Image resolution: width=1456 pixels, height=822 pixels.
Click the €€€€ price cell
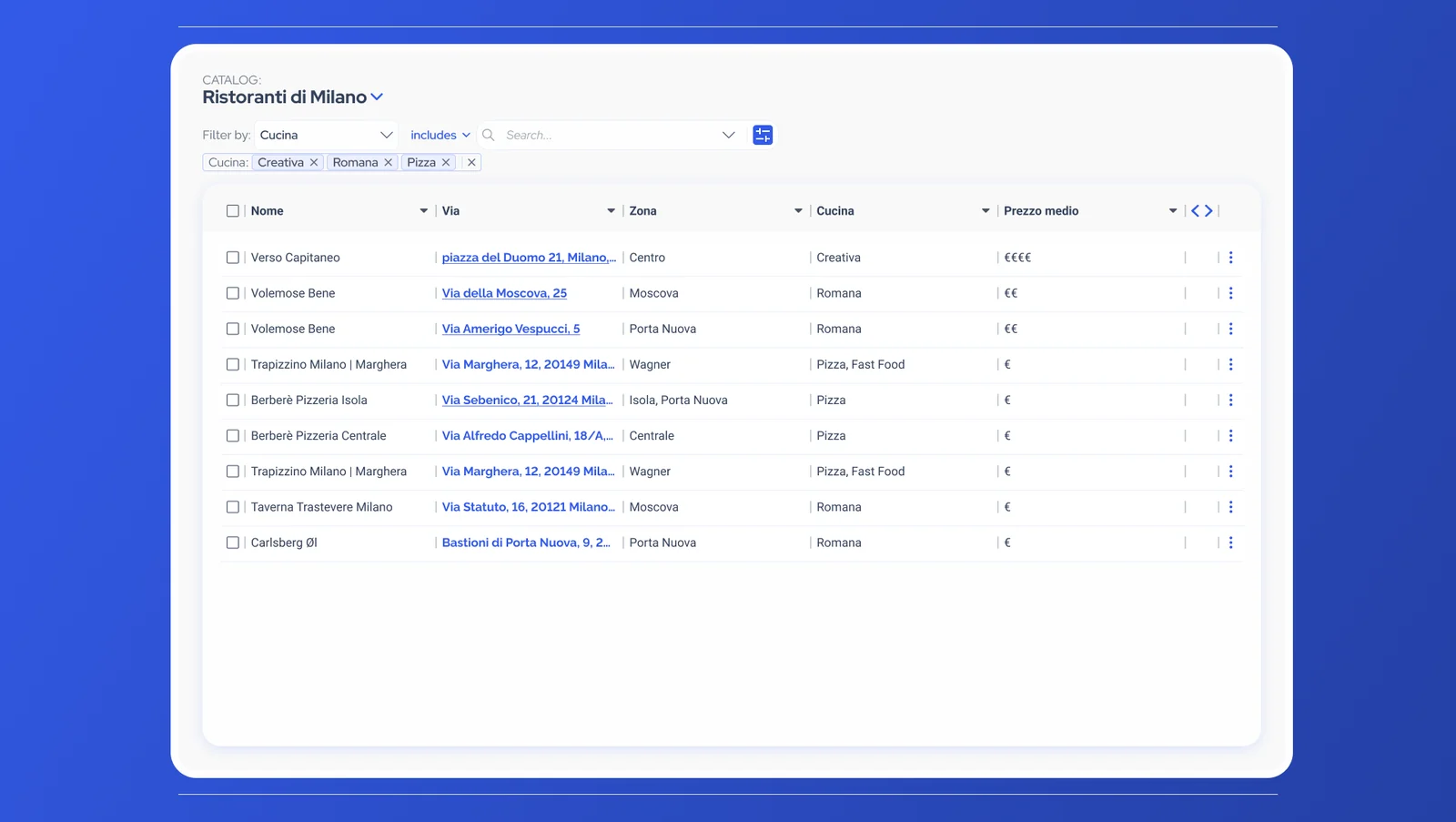[1017, 258]
